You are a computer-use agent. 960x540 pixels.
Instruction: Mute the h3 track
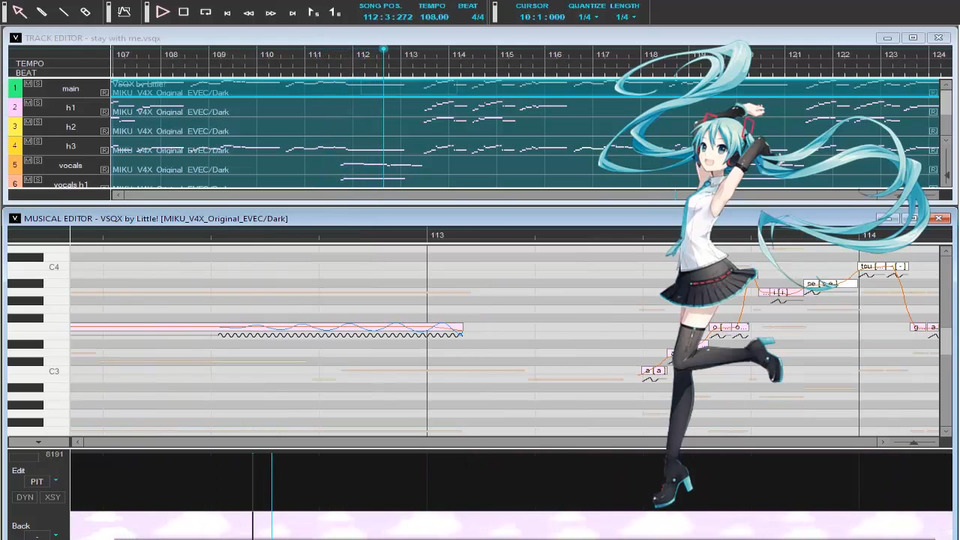[x=28, y=141]
